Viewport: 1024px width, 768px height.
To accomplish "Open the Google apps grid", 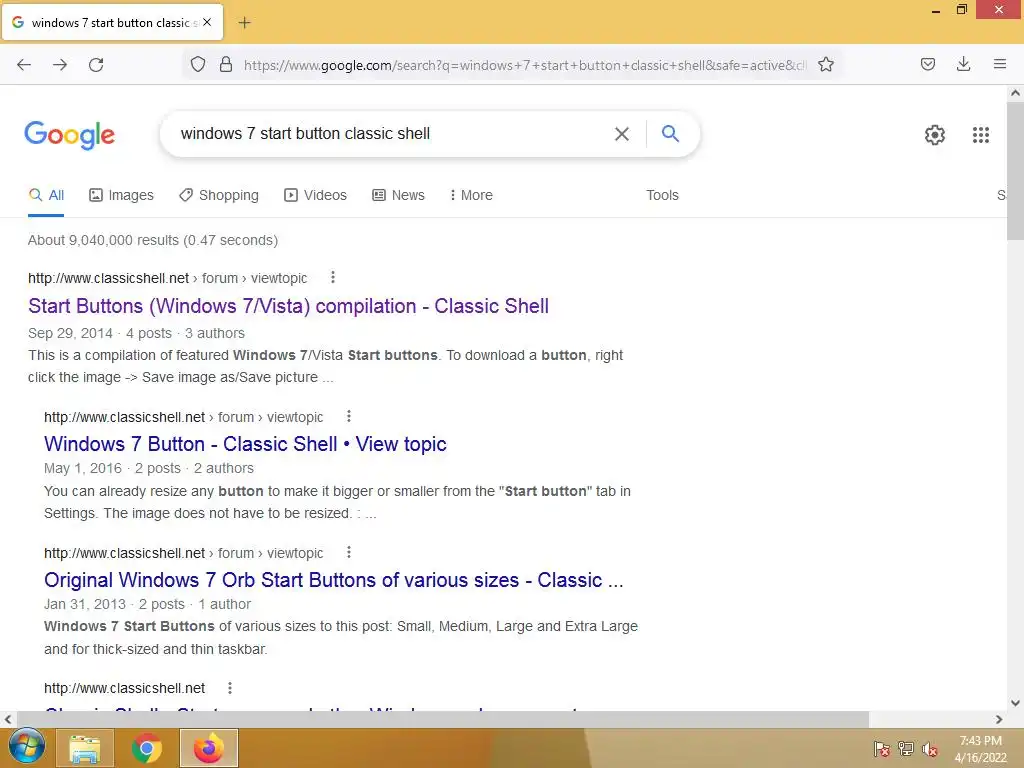I will (980, 135).
